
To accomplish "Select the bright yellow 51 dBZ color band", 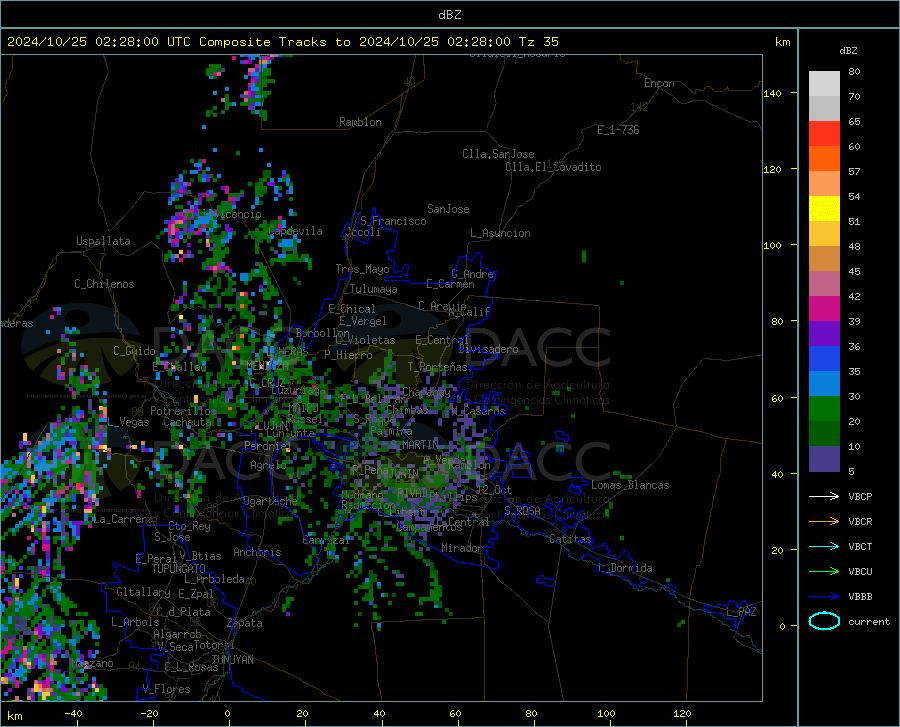I will point(824,209).
